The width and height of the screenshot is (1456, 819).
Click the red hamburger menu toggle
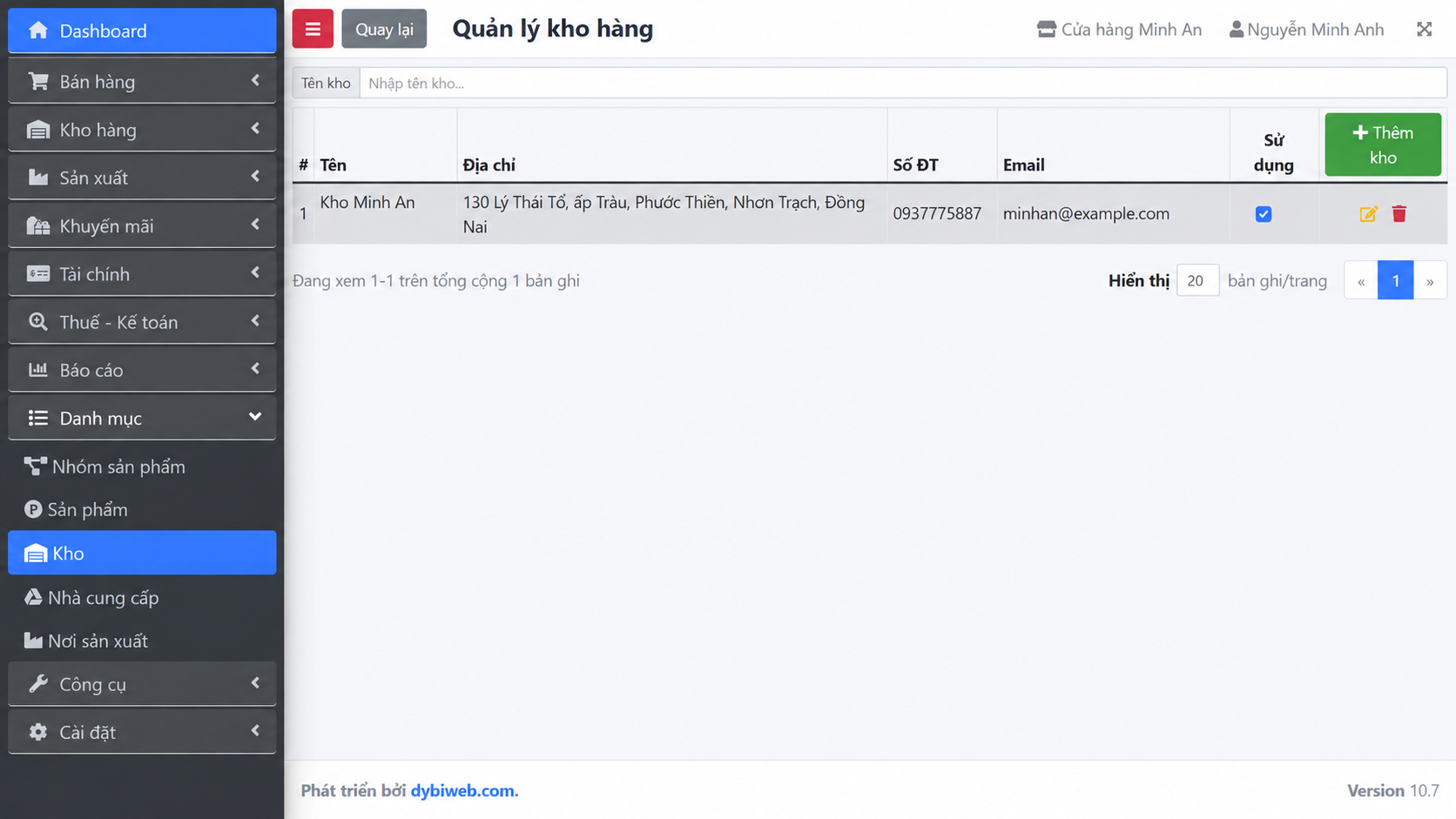313,29
